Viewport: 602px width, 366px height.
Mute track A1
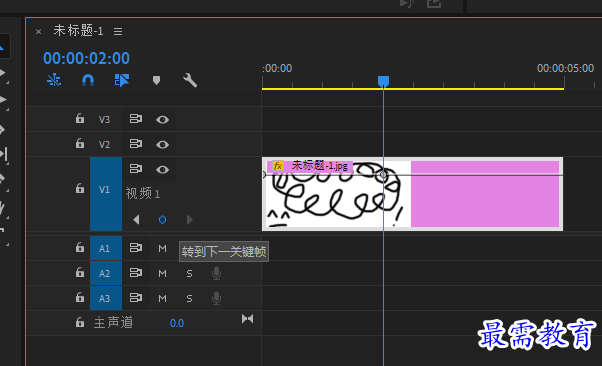click(x=162, y=248)
